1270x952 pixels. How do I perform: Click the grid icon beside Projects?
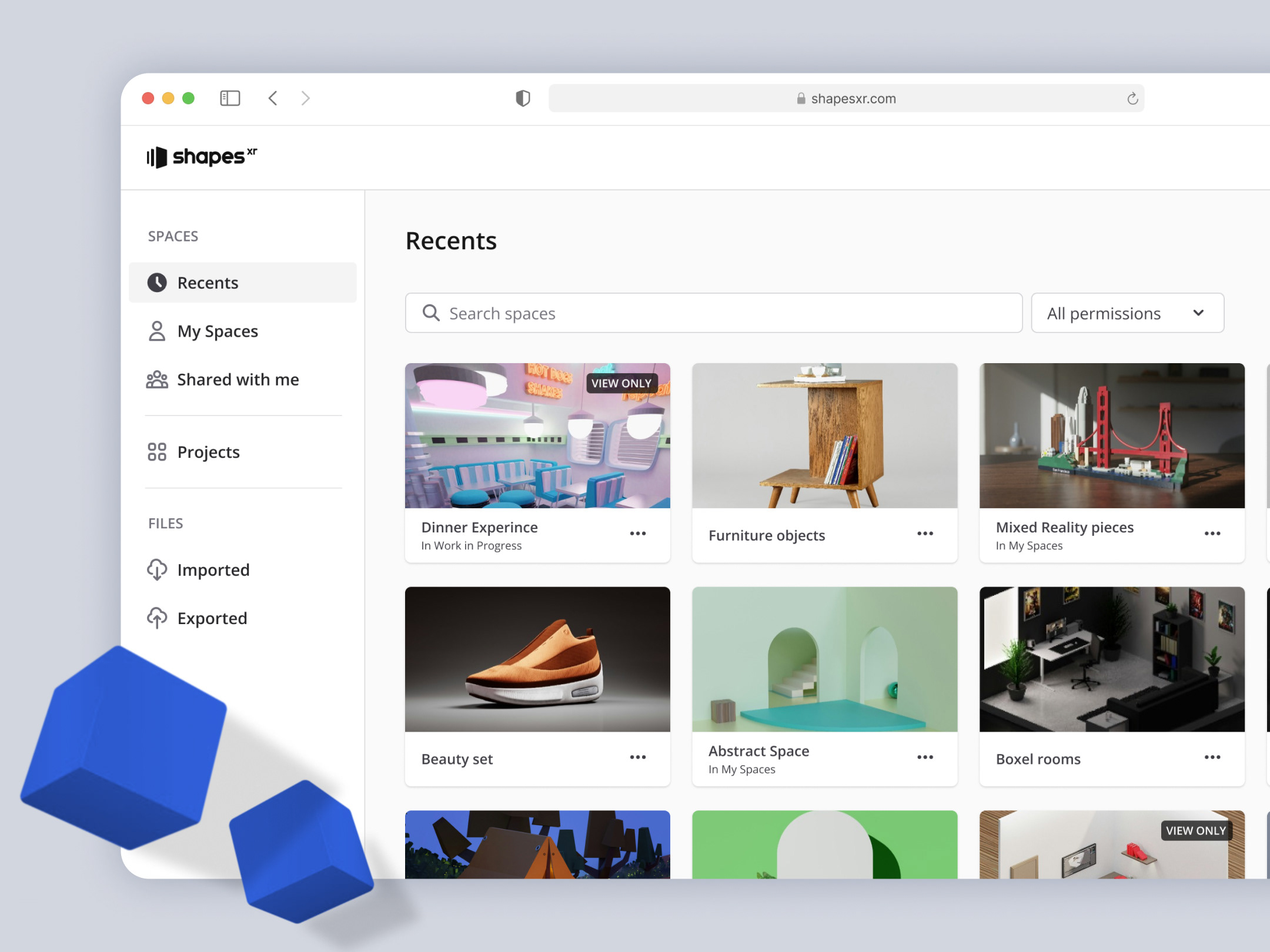click(157, 452)
